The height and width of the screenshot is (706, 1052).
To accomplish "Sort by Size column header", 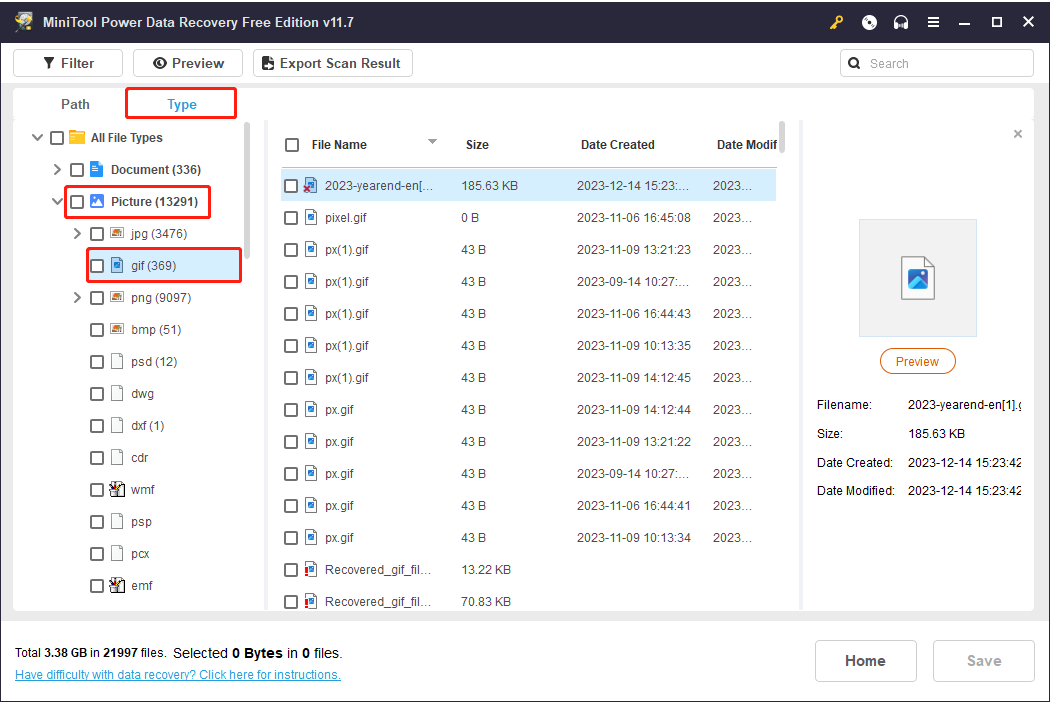I will click(477, 144).
